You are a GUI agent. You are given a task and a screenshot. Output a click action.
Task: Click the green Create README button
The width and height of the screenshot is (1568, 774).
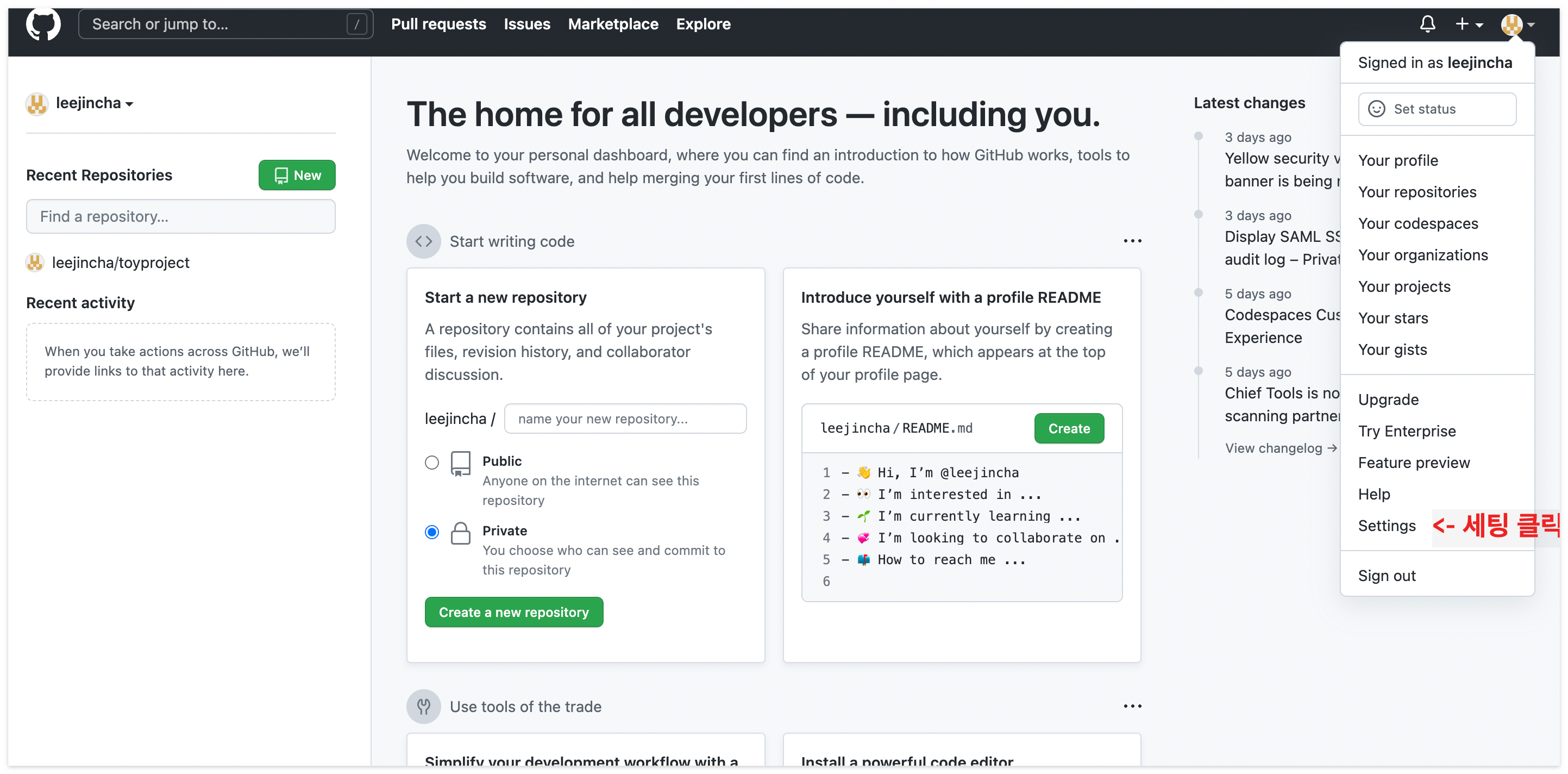click(1069, 428)
